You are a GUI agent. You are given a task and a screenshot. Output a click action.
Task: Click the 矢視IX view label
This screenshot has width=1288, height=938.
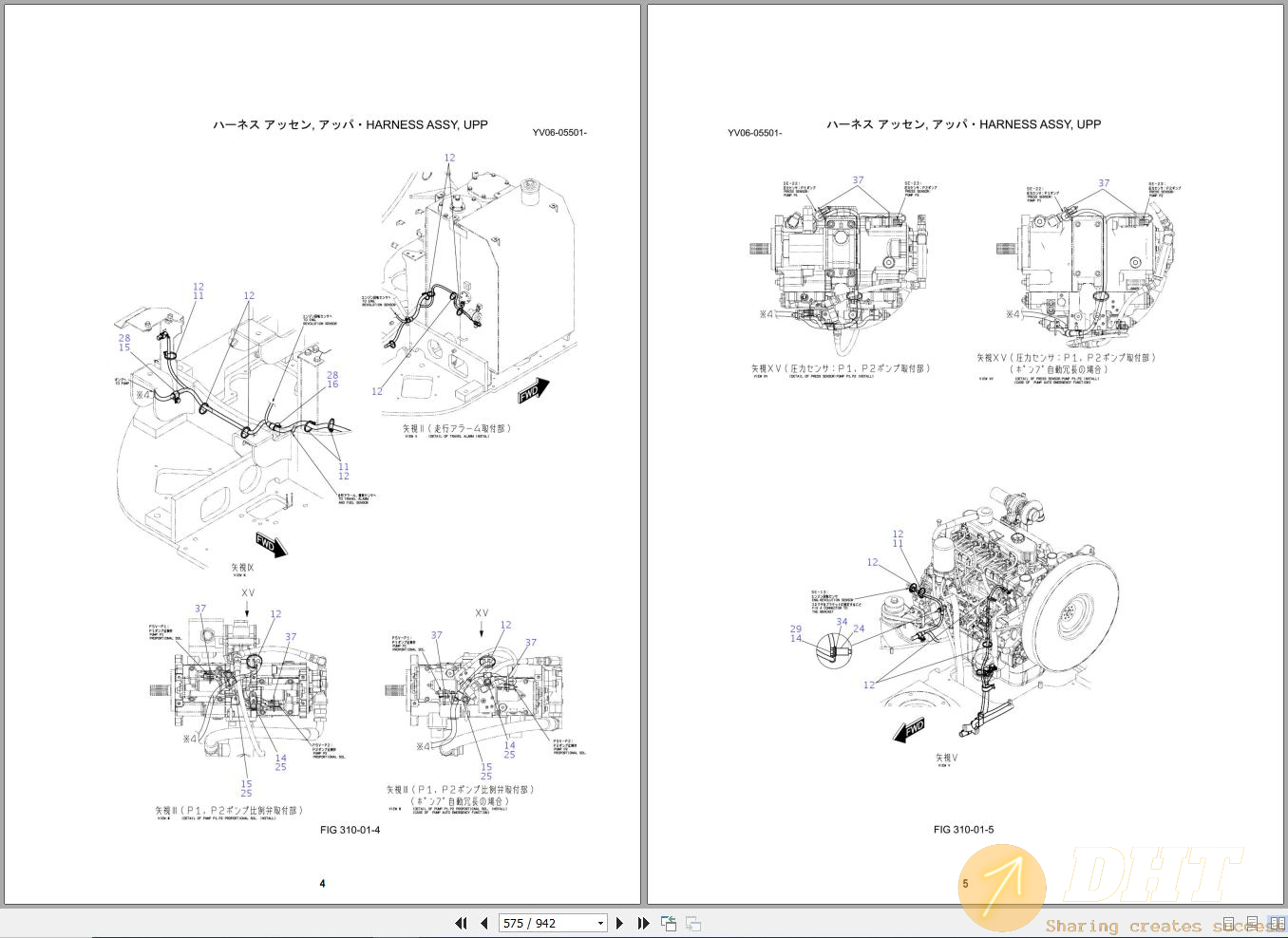click(242, 568)
